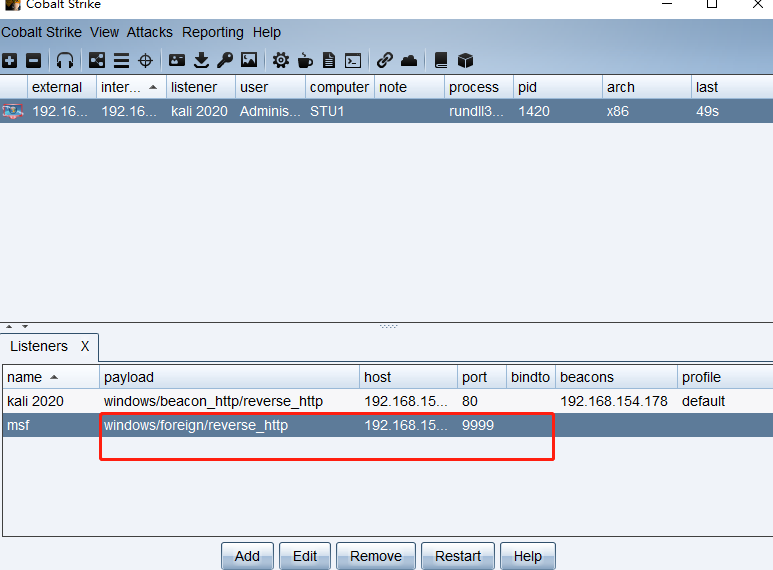This screenshot has height=570, width=773.
Task: Sort sessions by pid column header
Action: pos(558,87)
